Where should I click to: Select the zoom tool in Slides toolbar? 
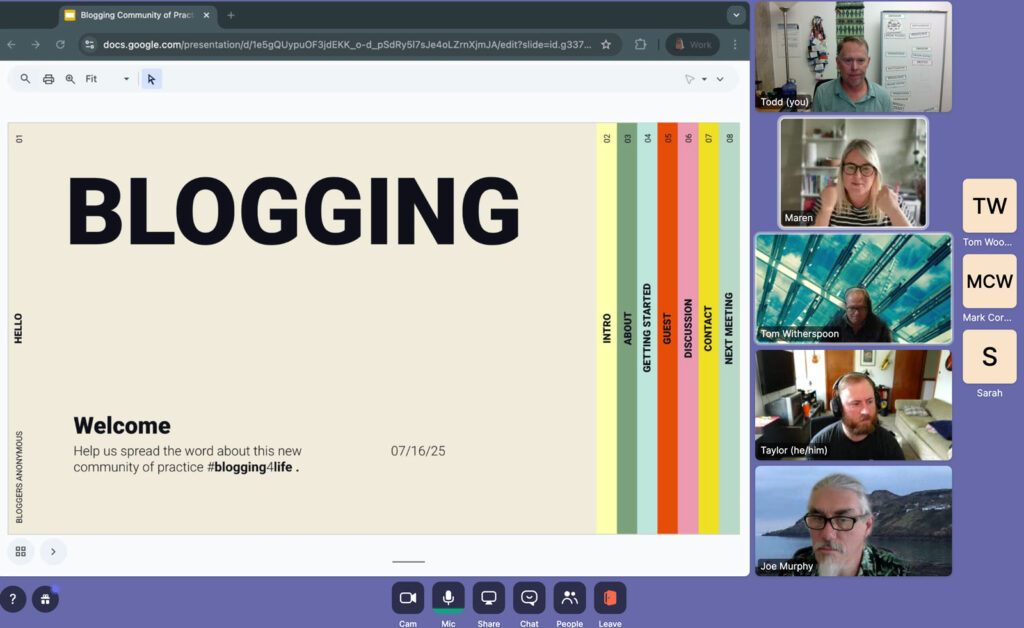coord(69,78)
